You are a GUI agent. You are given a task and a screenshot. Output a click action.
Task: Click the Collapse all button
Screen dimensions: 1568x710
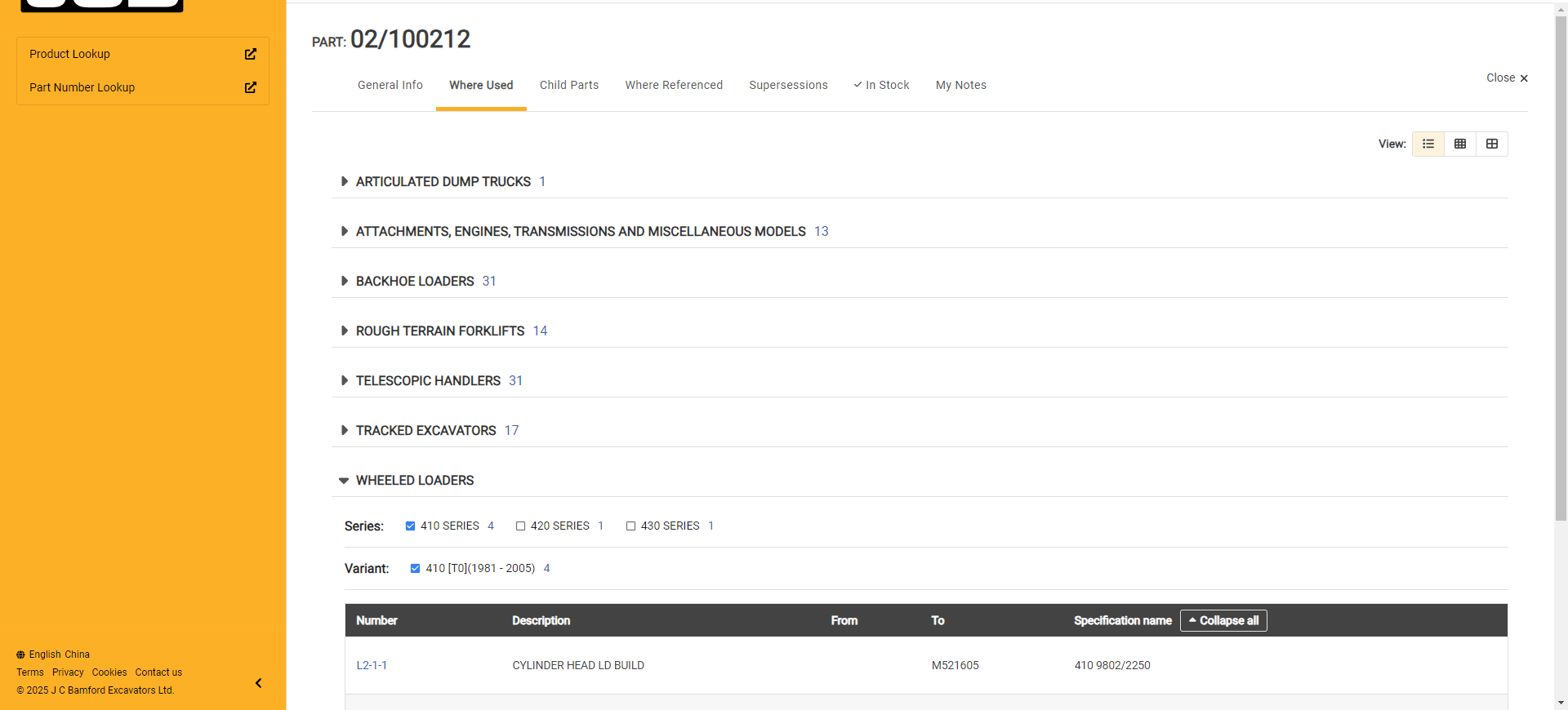click(1223, 620)
